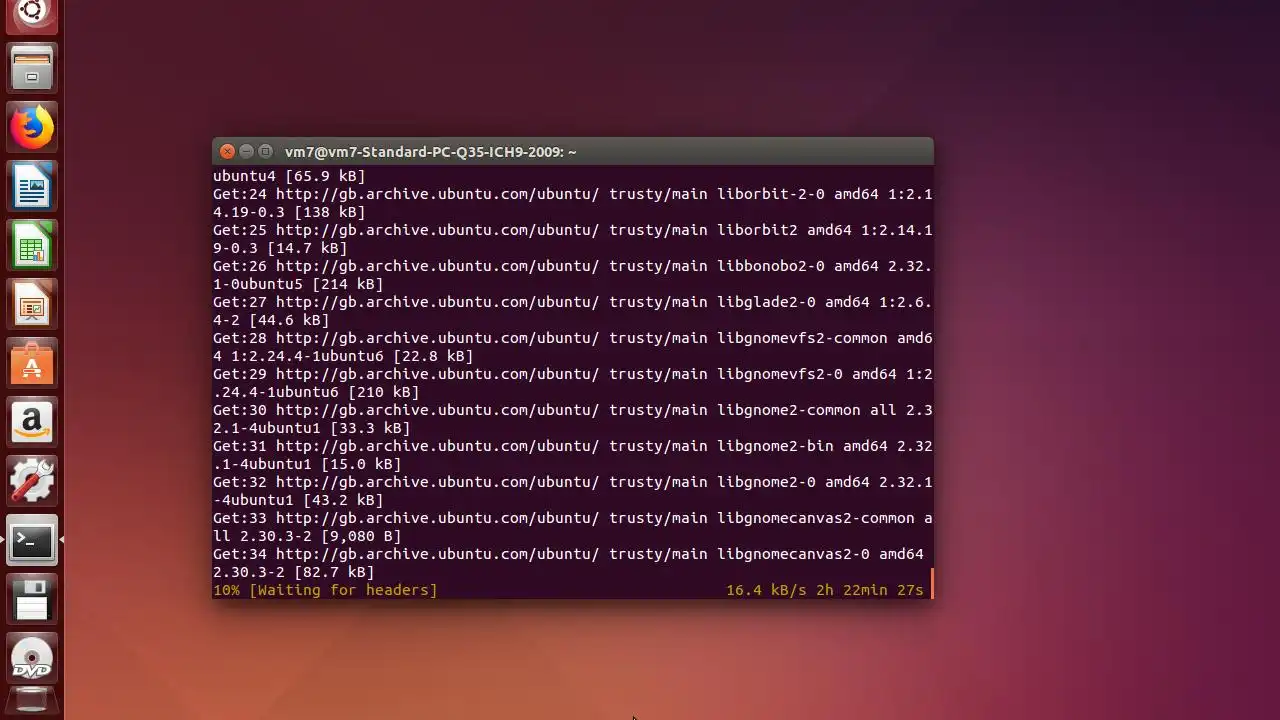Click the '-4ubuntu1 [43.2 kB]' text
This screenshot has width=1280, height=720.
point(298,500)
